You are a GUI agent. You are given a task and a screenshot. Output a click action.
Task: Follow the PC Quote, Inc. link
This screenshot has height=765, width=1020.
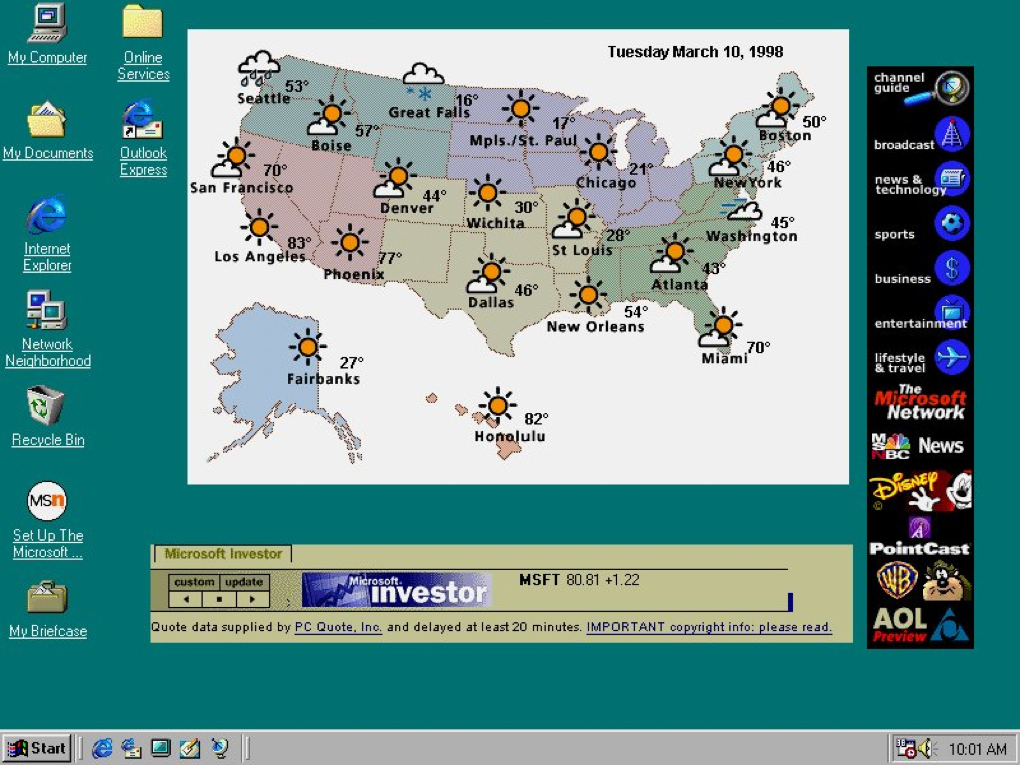click(x=338, y=626)
